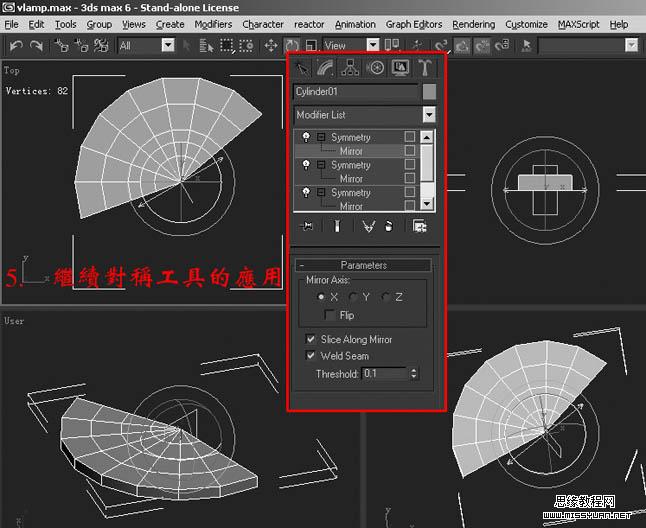The image size is (646, 528).
Task: Open the All selection filter dropdown
Action: [x=168, y=45]
